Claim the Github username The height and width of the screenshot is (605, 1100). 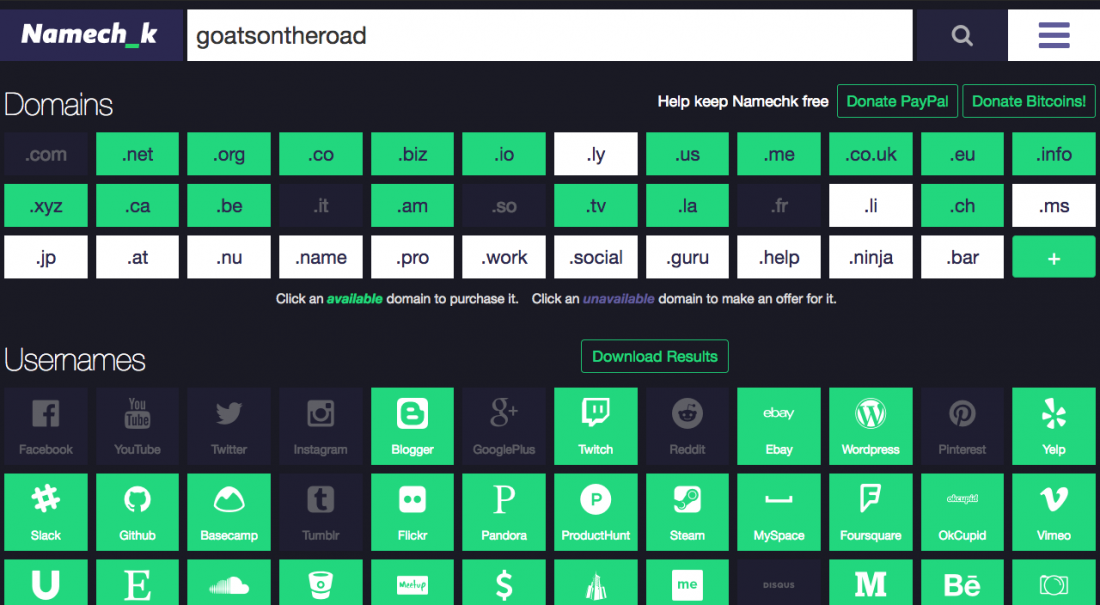[x=138, y=512]
